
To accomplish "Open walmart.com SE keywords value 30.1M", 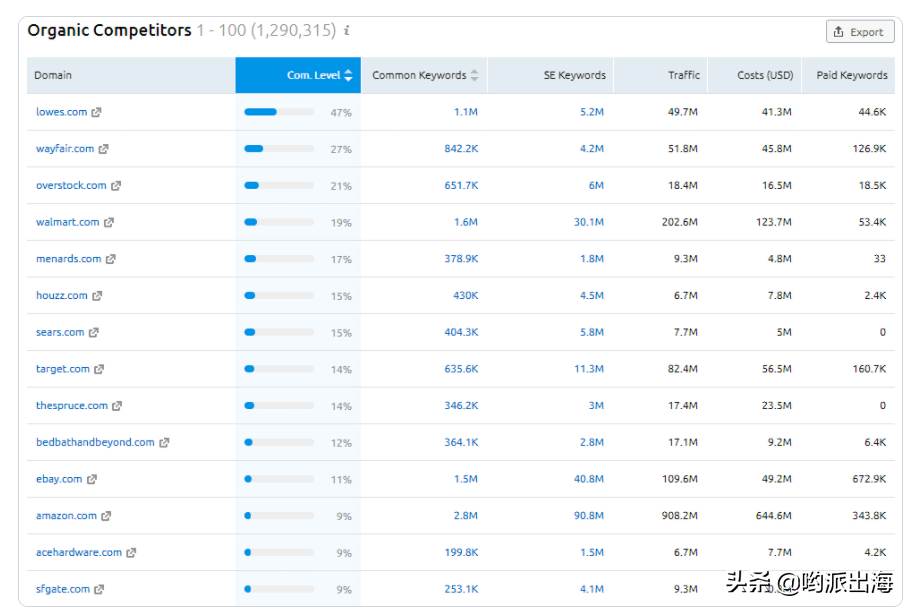I will (589, 221).
